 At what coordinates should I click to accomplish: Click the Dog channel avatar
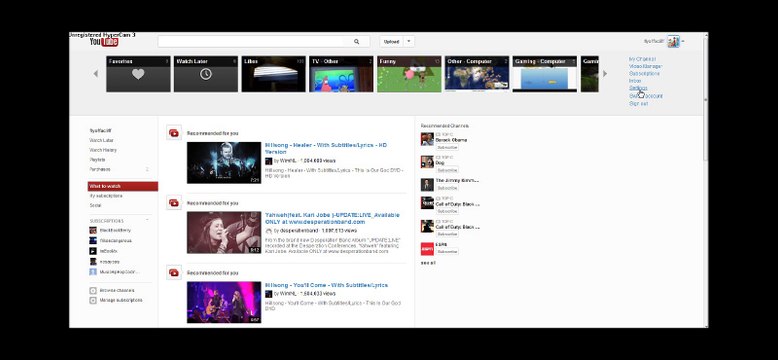pyautogui.click(x=427, y=162)
